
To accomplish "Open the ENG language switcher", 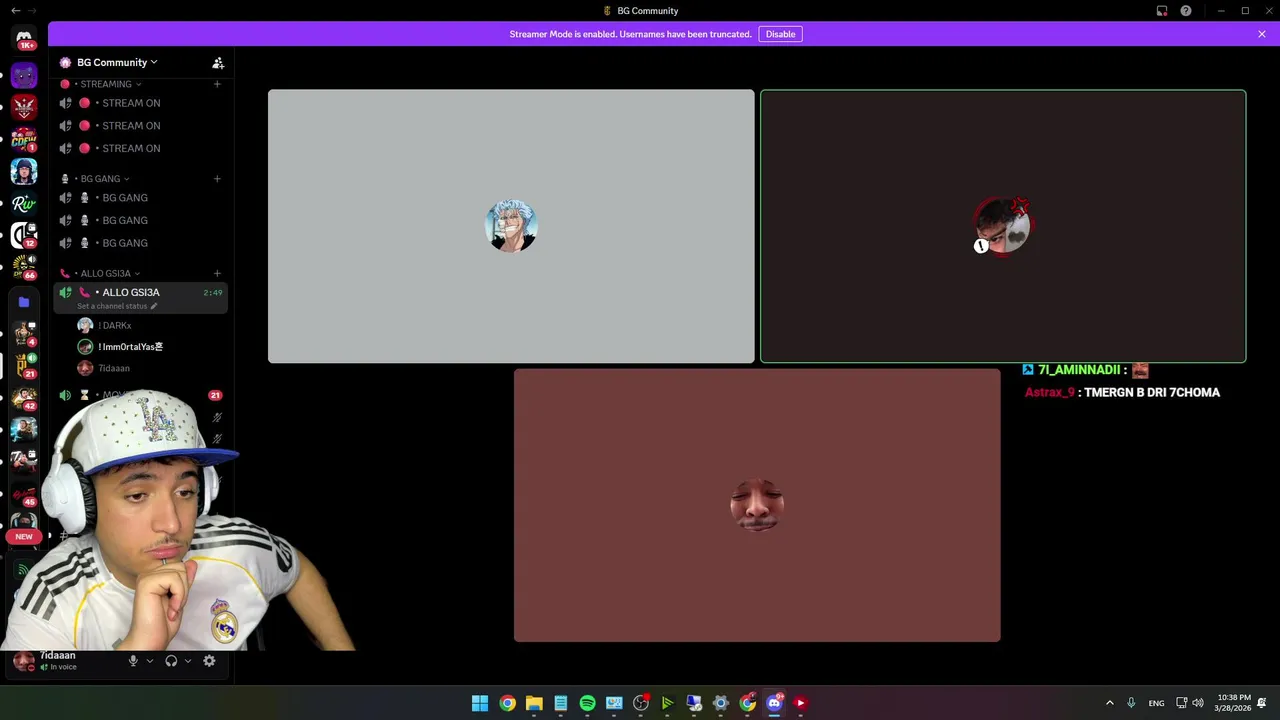I will pos(1156,703).
